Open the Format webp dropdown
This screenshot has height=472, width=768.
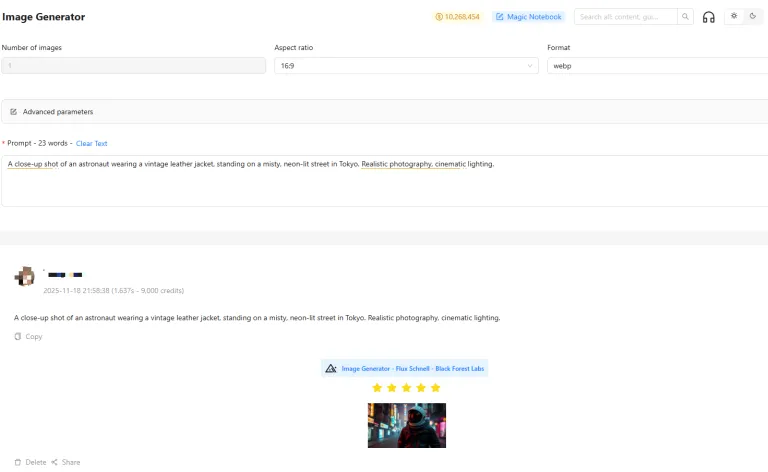click(657, 66)
